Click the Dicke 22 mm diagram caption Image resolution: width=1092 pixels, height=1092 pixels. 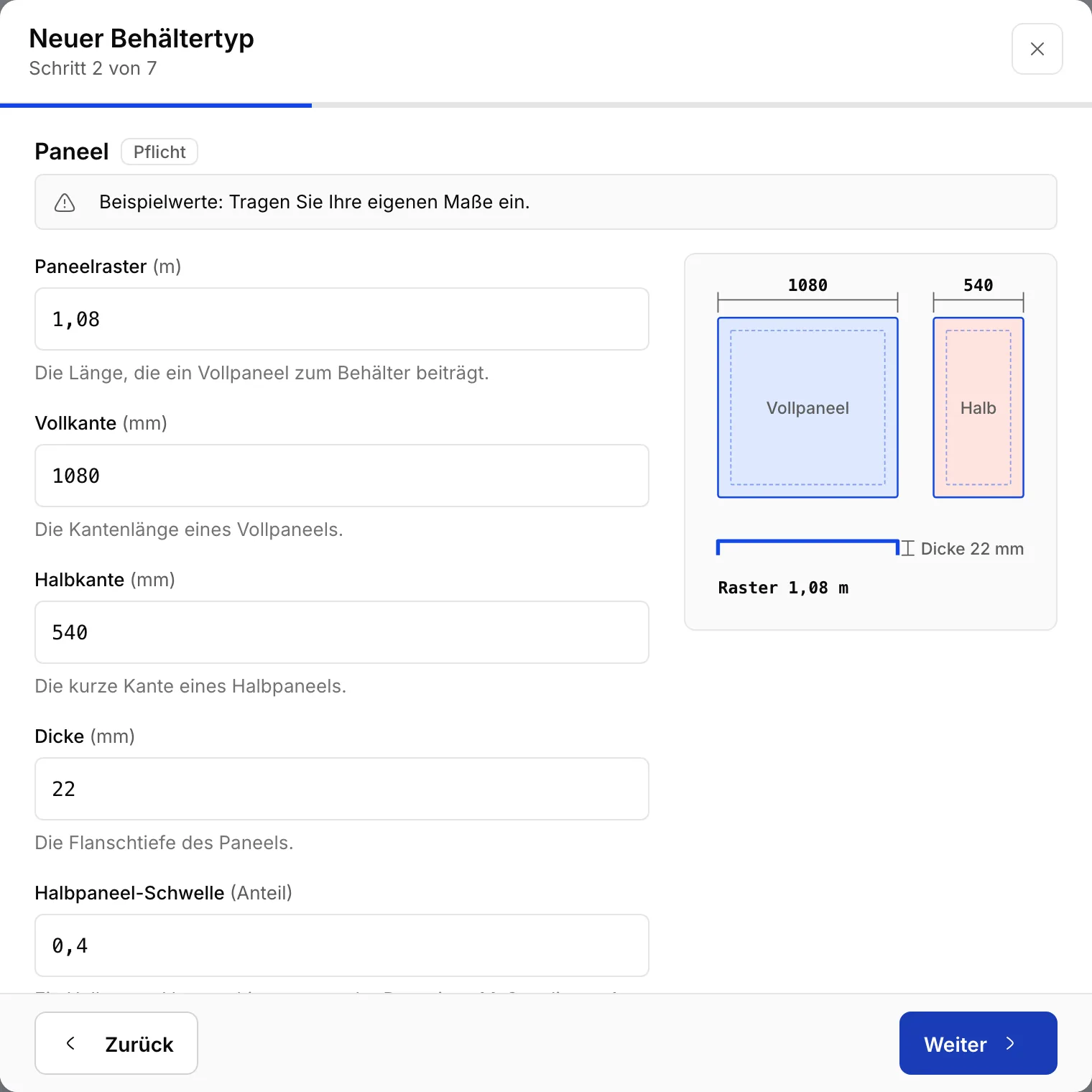tap(972, 549)
